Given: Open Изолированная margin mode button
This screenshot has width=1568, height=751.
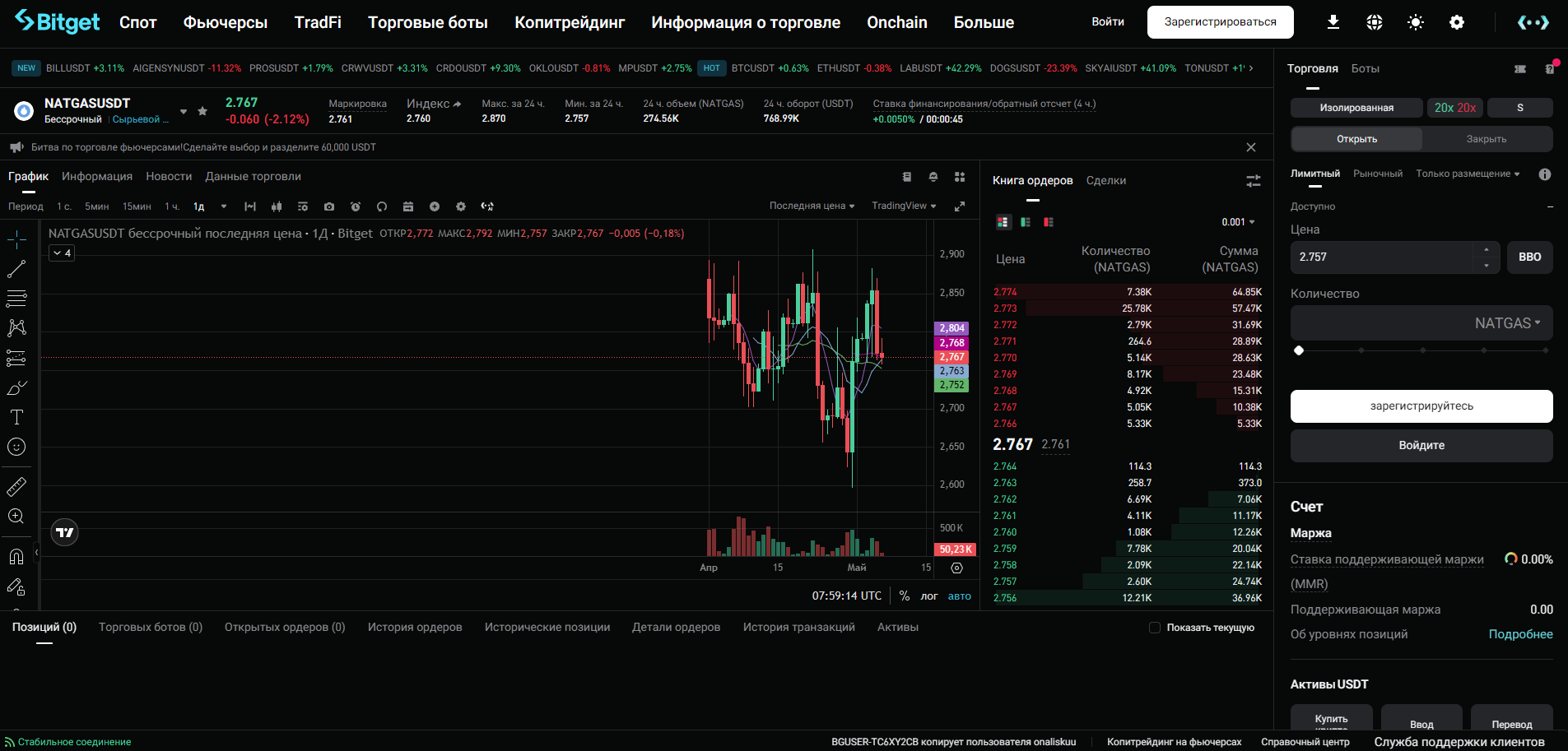Looking at the screenshot, I should (x=1356, y=108).
